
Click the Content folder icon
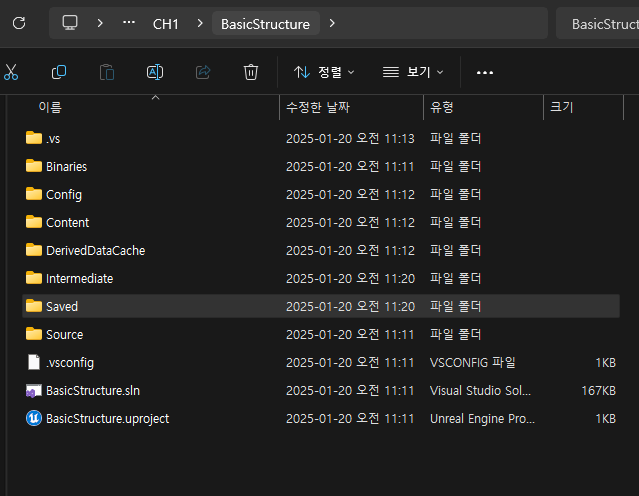[x=34, y=222]
